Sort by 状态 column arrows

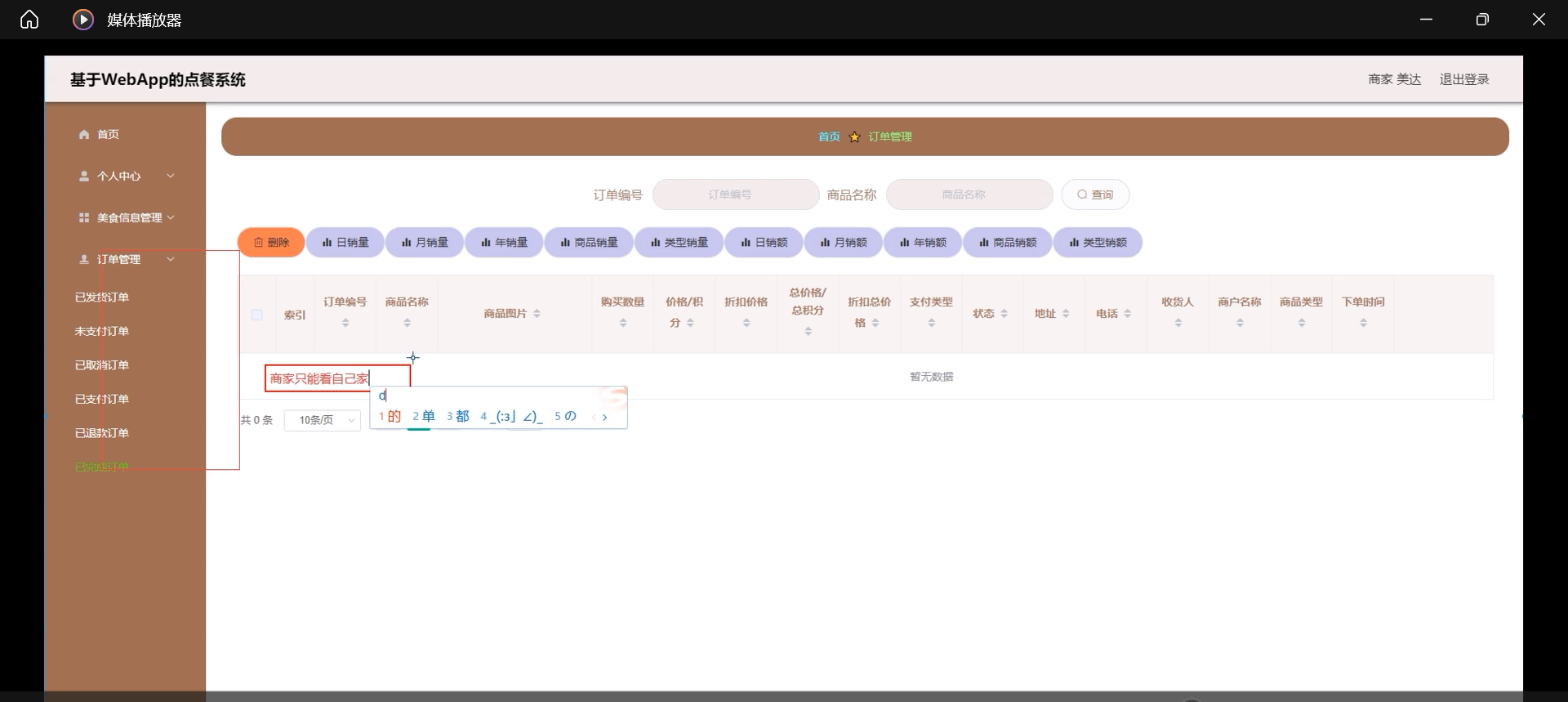tap(1004, 314)
